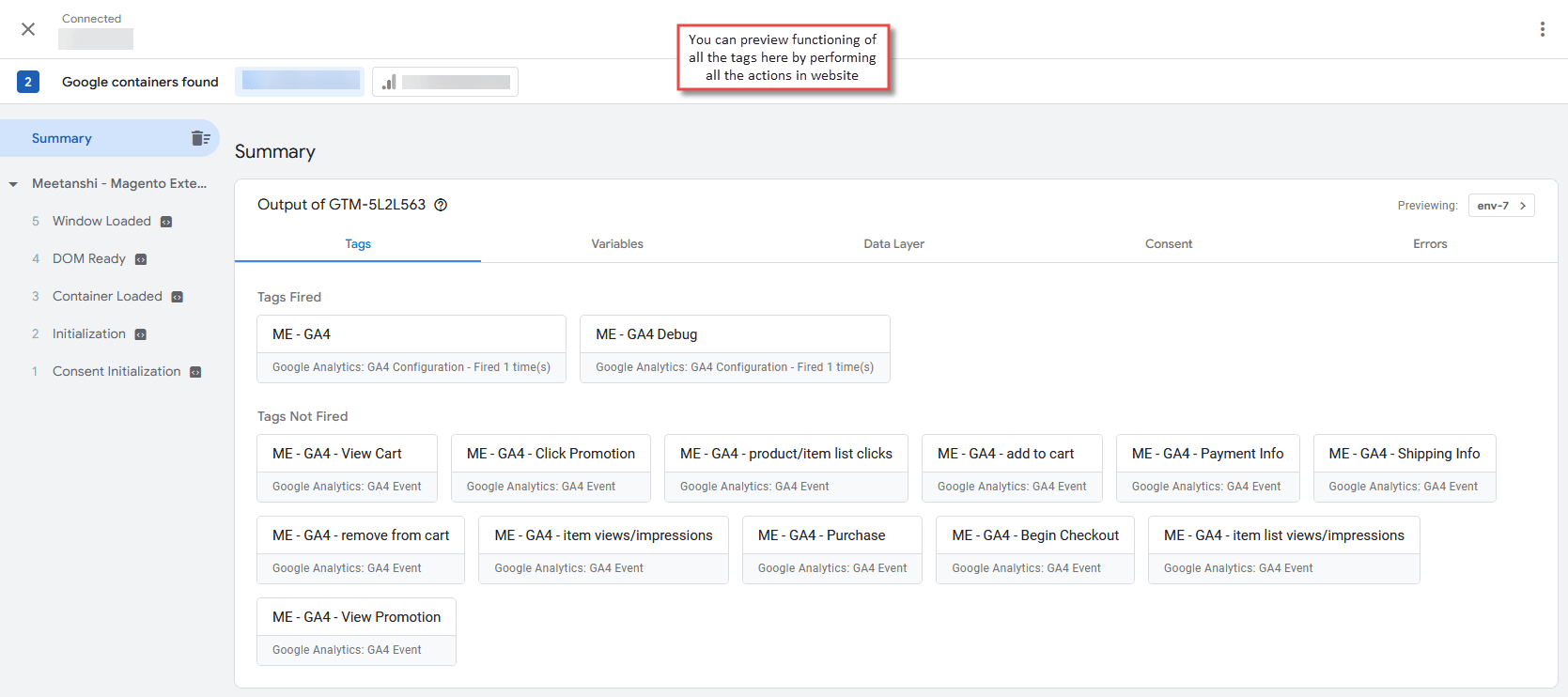Open the ME - GA4 Debug tag card
Viewport: 1568px width, 697px height.
(735, 348)
